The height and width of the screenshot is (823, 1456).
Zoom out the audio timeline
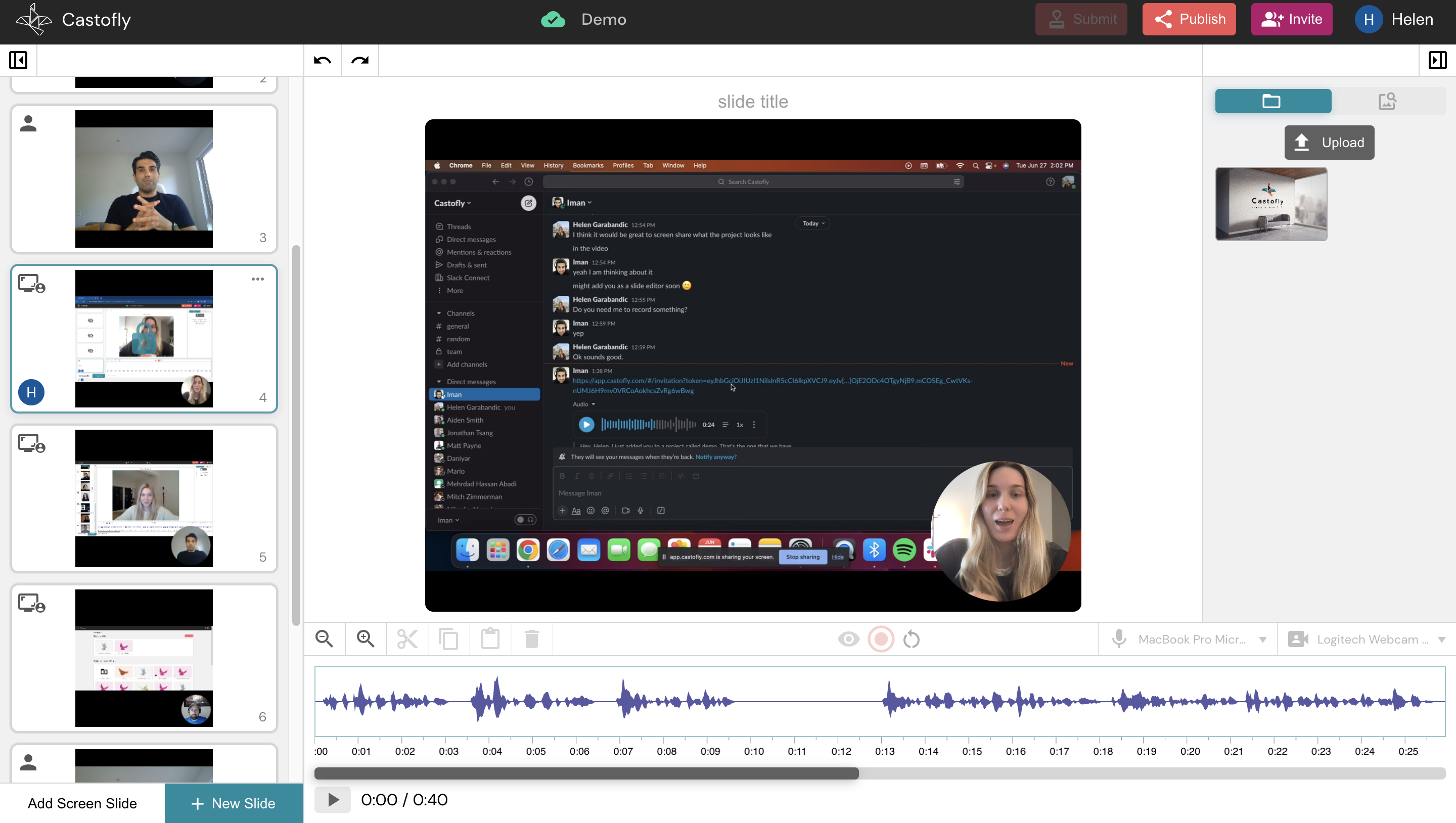325,639
